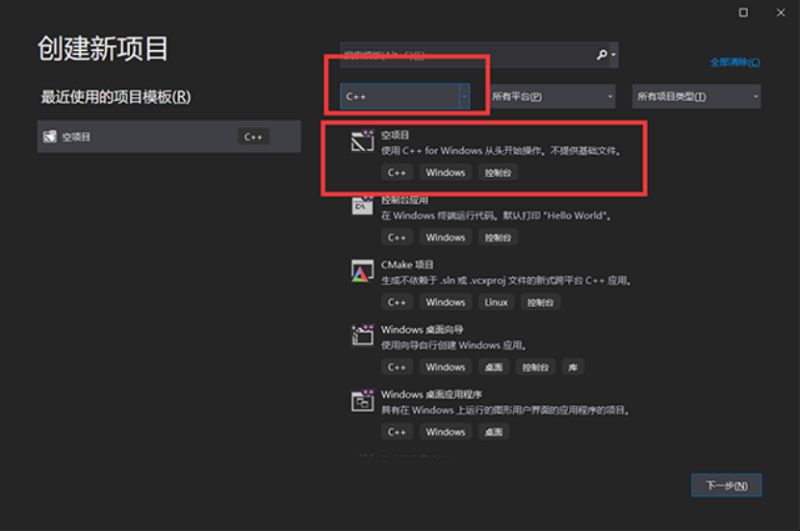Click the 全部清除 link
800x531 pixels.
coord(734,62)
